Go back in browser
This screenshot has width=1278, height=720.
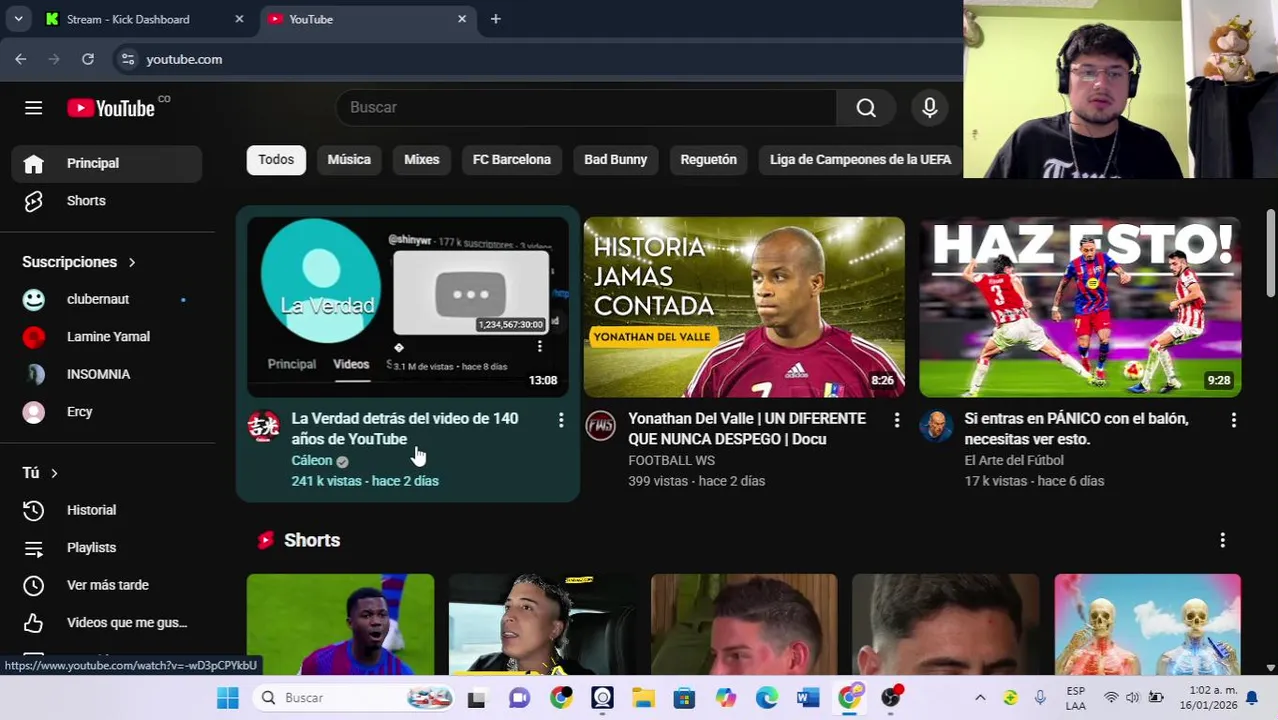21,59
